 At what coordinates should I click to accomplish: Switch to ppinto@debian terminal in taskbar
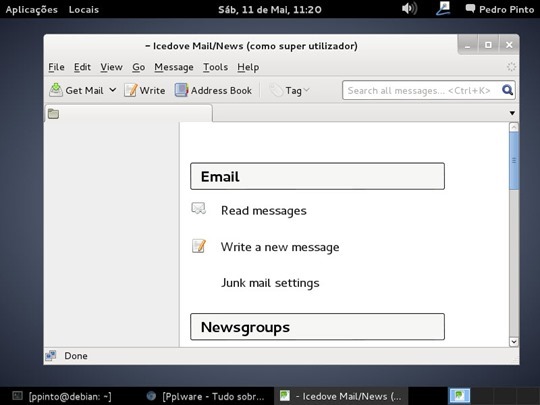[x=62, y=396]
